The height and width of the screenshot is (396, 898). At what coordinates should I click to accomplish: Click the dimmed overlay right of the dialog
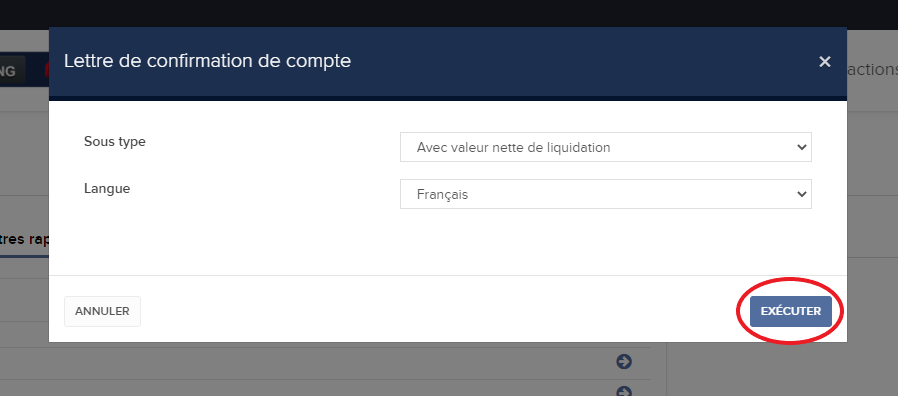click(872, 229)
